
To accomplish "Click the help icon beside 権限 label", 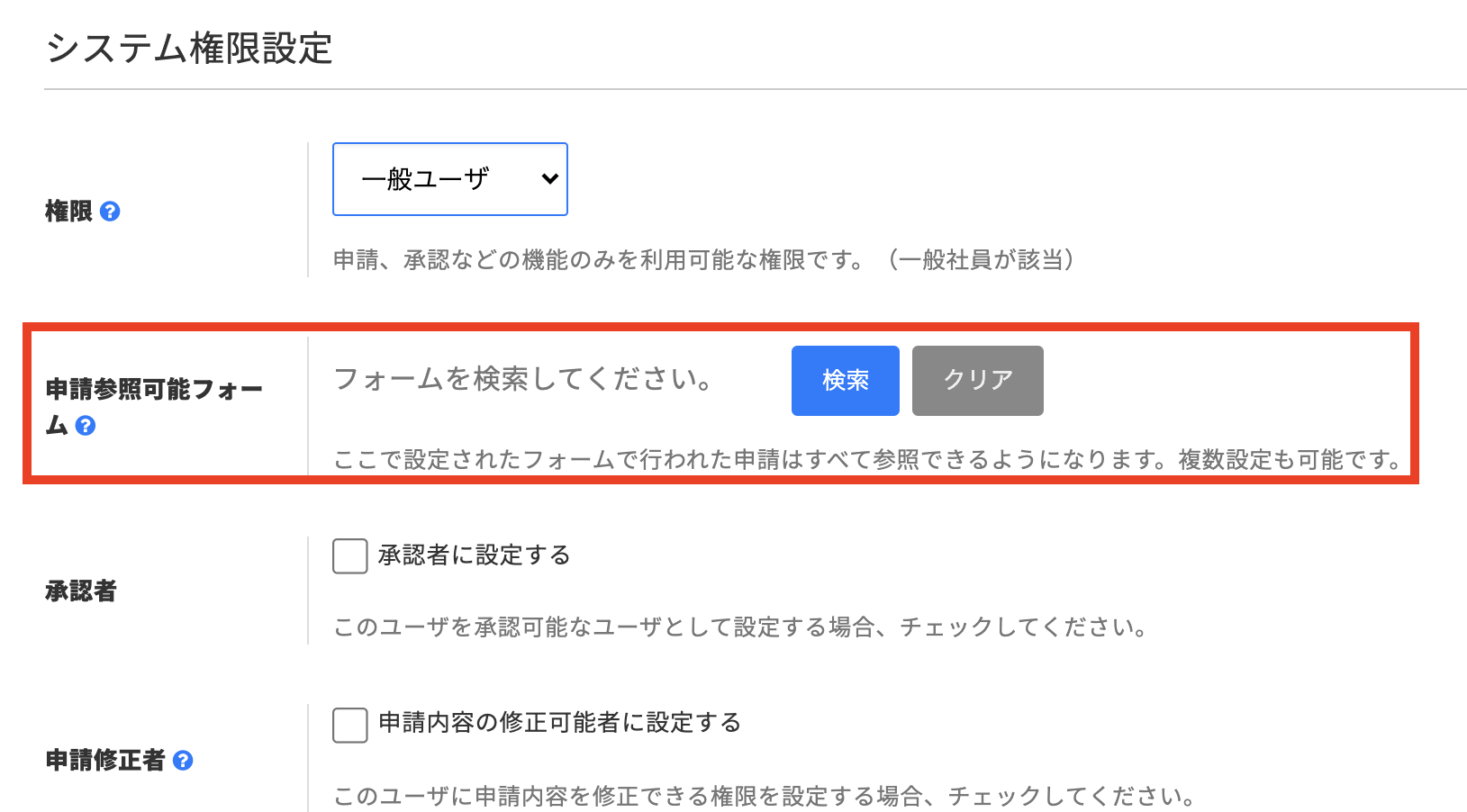I will (110, 212).
